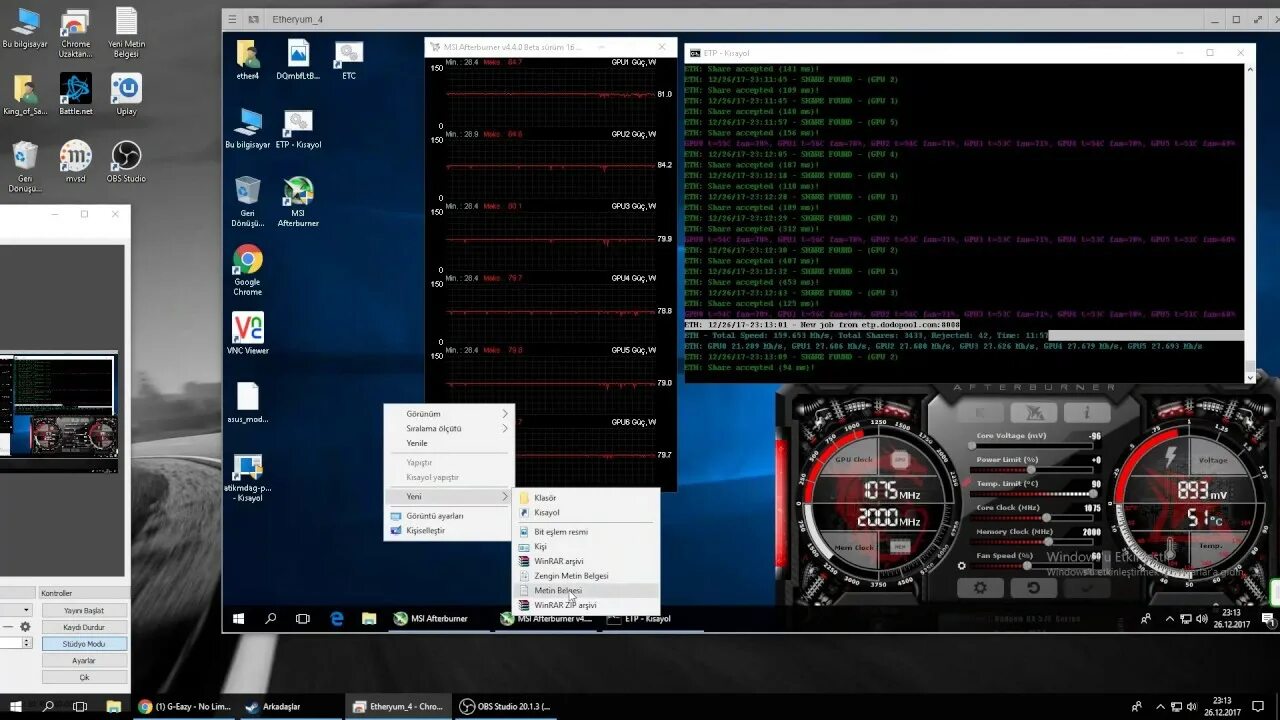1280x720 pixels.
Task: Open Afterburner info i button
Action: [1087, 412]
